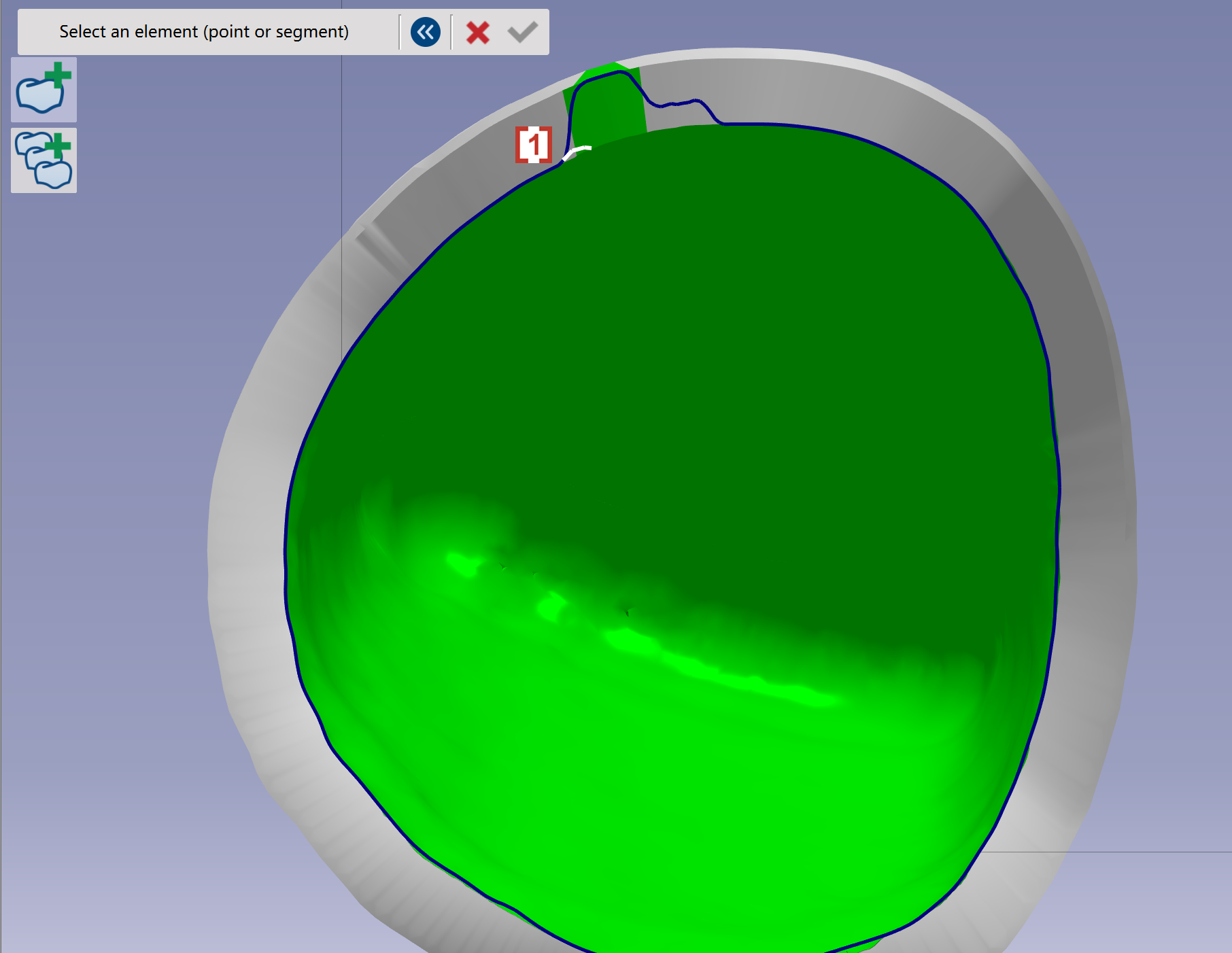Click the add single tooth element icon
This screenshot has width=1232, height=953.
click(x=44, y=90)
